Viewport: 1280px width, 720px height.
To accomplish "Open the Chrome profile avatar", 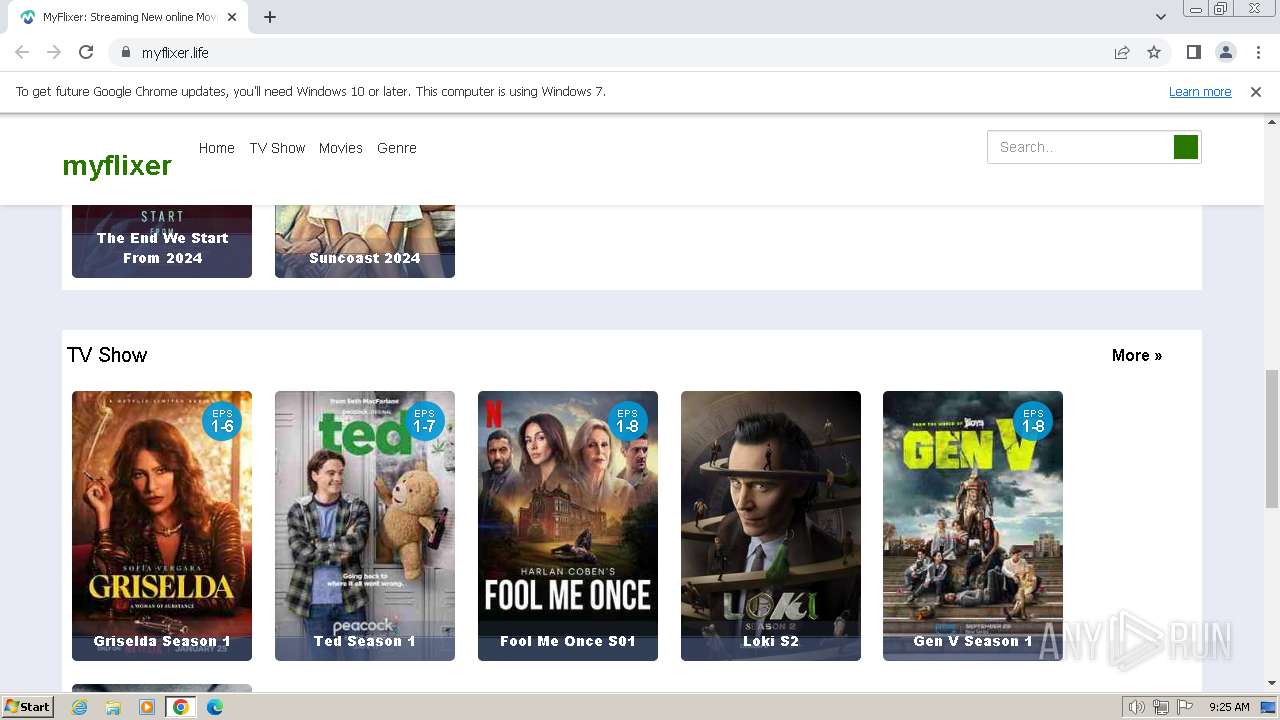I will (x=1225, y=52).
